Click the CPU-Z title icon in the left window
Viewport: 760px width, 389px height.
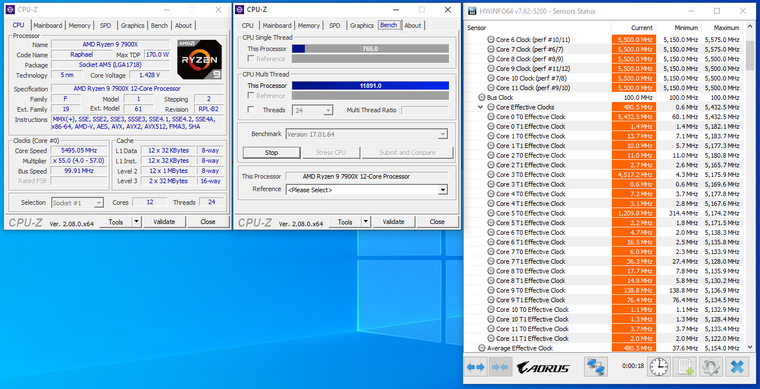pos(10,9)
